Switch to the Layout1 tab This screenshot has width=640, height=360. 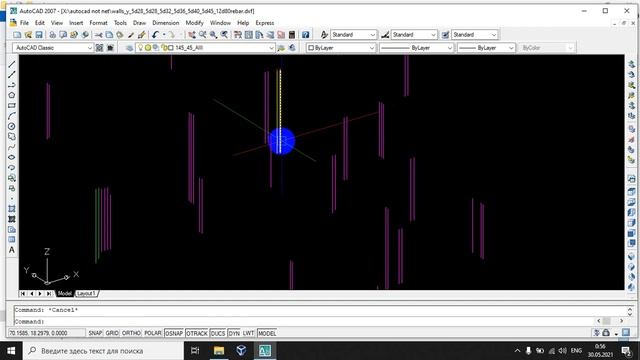click(x=86, y=293)
